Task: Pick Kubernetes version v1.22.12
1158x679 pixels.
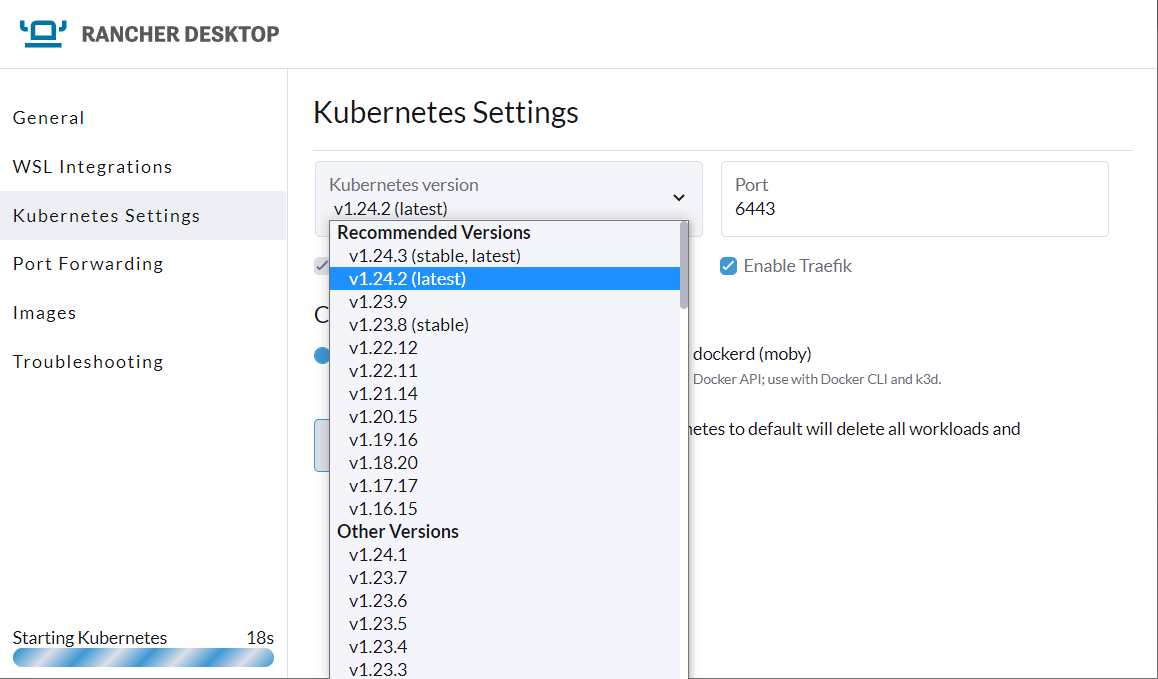Action: [x=504, y=347]
